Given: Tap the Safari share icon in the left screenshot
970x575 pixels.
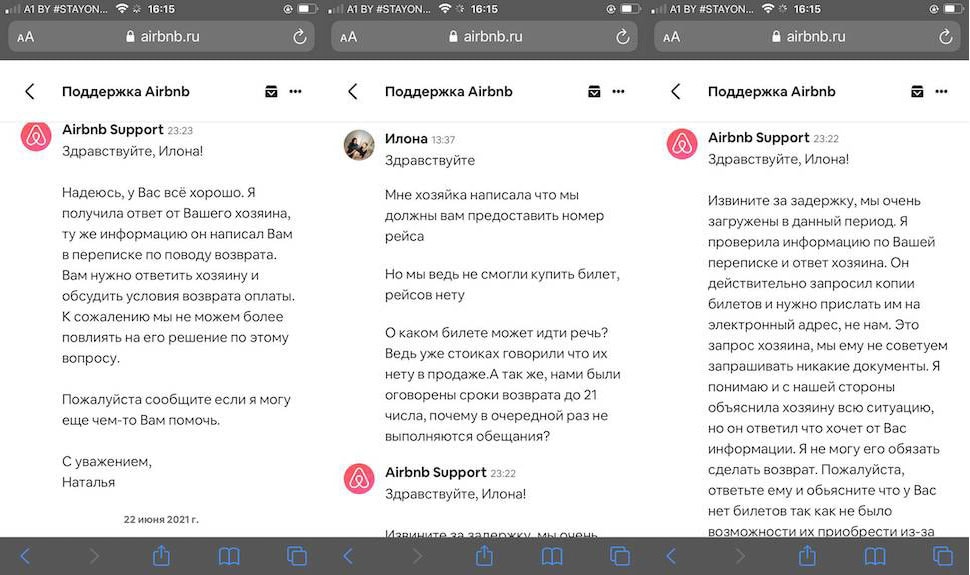Looking at the screenshot, I should coord(161,555).
